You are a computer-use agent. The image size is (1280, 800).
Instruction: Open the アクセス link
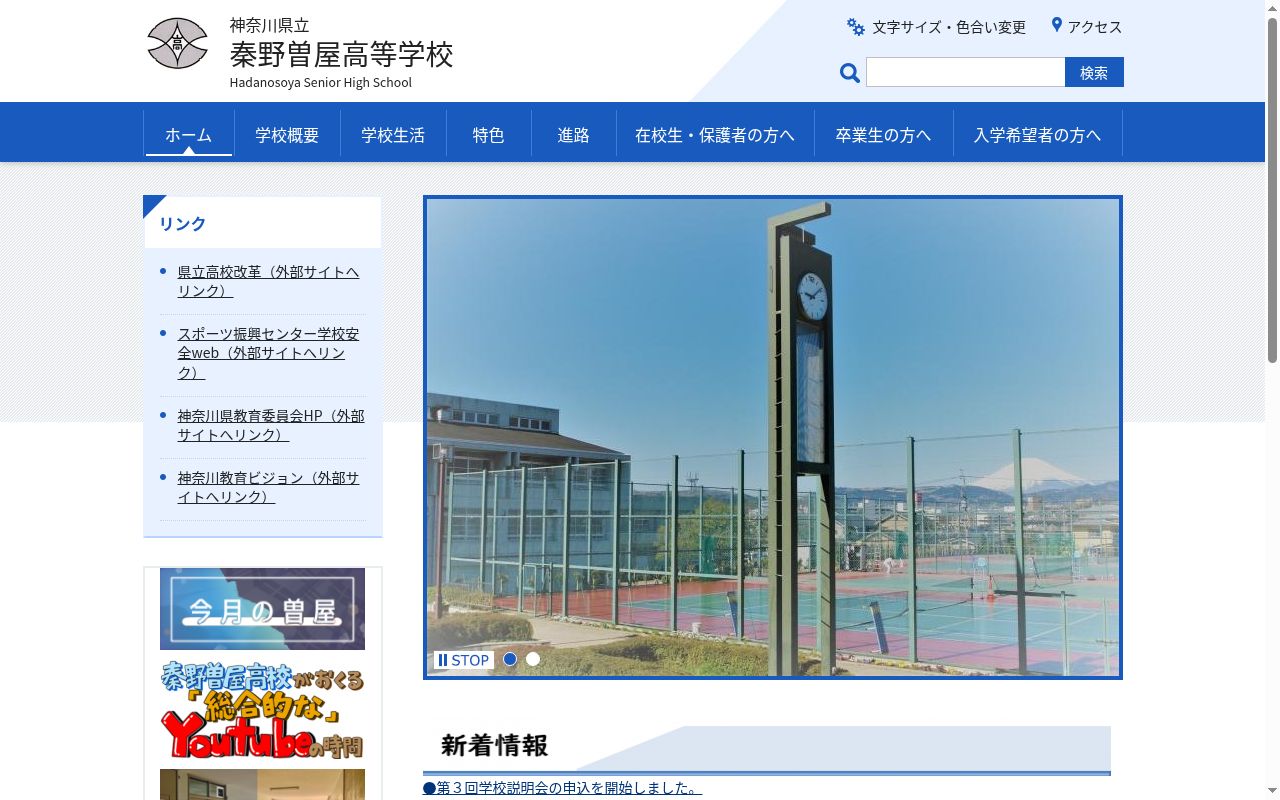click(x=1095, y=27)
